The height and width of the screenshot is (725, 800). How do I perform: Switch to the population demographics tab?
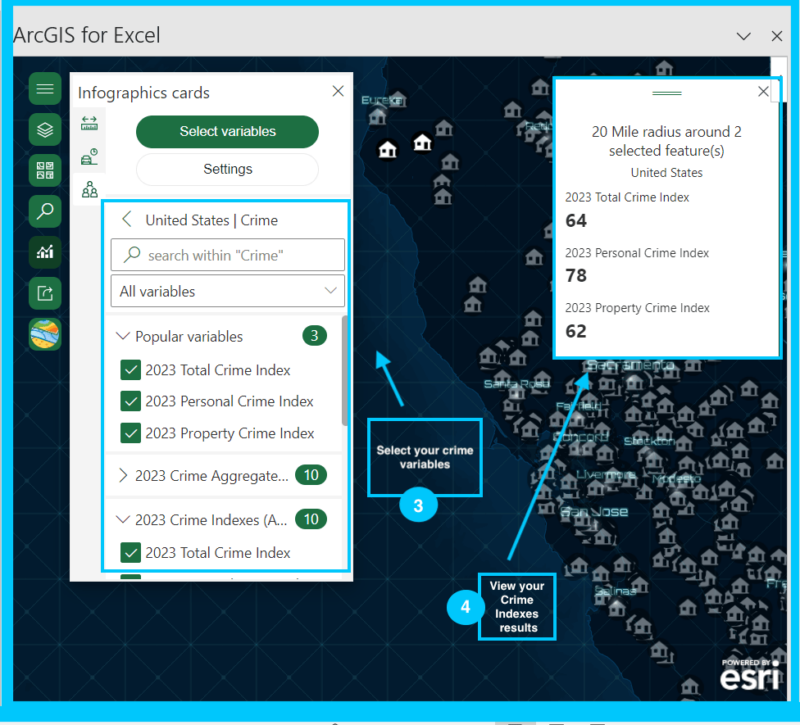tap(88, 189)
